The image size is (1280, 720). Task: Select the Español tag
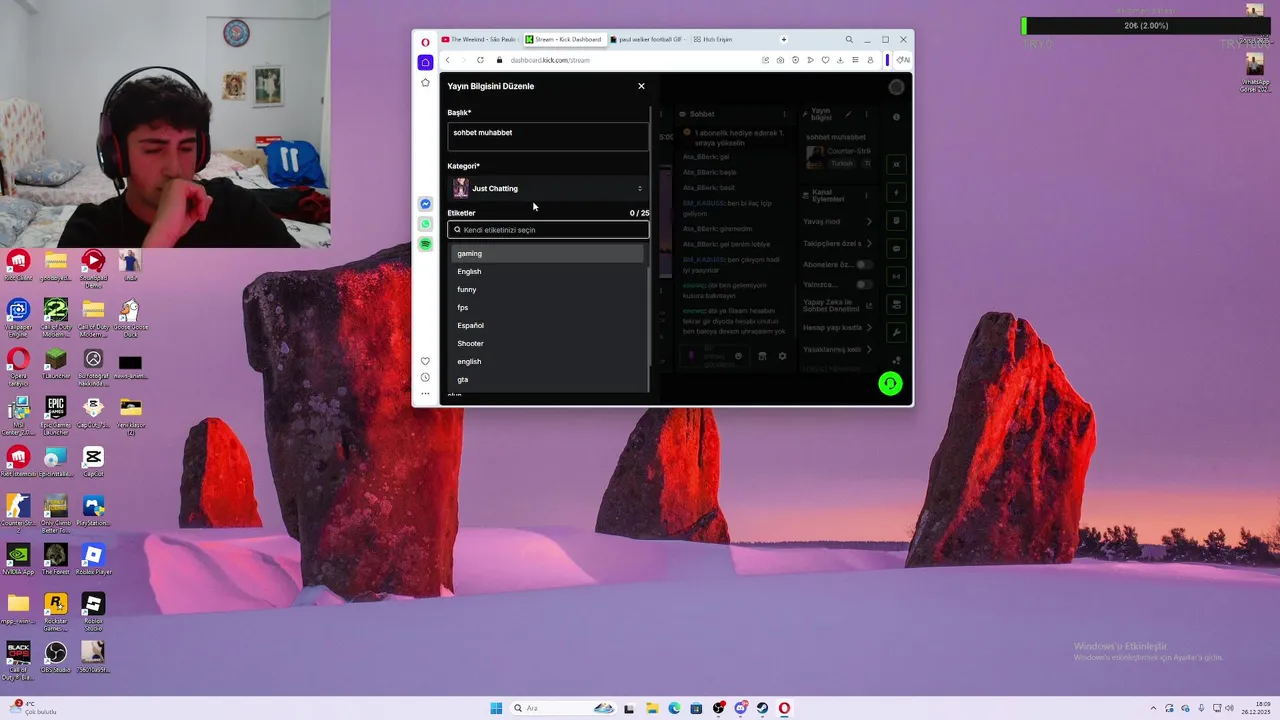[546, 326]
